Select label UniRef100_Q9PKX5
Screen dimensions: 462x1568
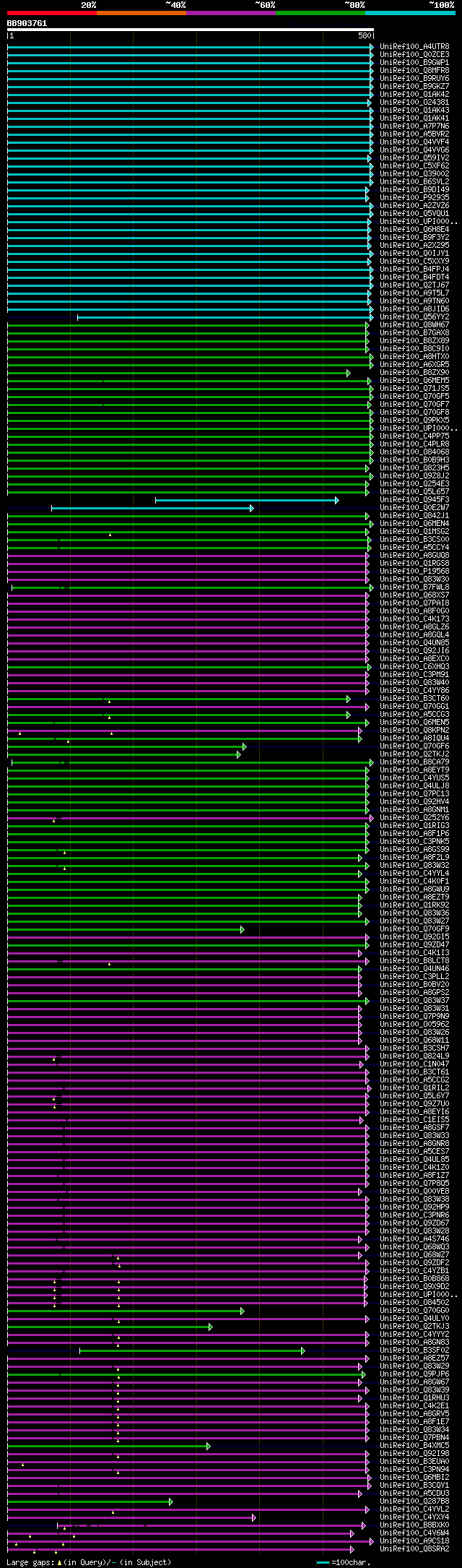[x=414, y=421]
